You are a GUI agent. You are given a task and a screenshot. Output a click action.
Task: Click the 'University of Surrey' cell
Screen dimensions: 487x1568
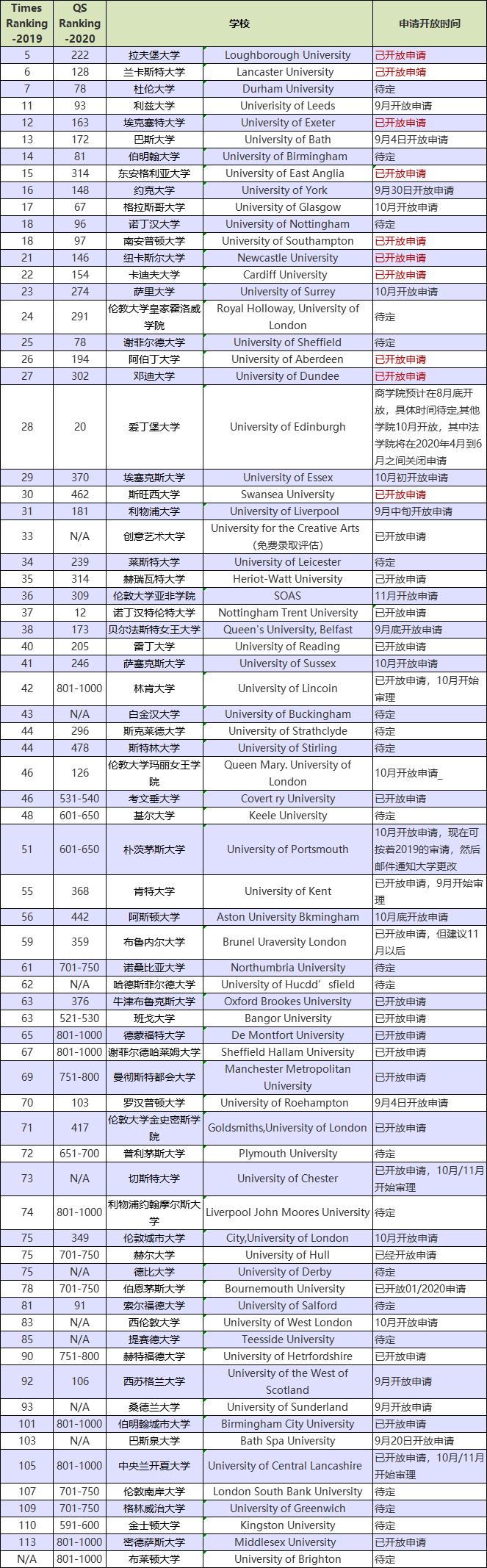(288, 292)
